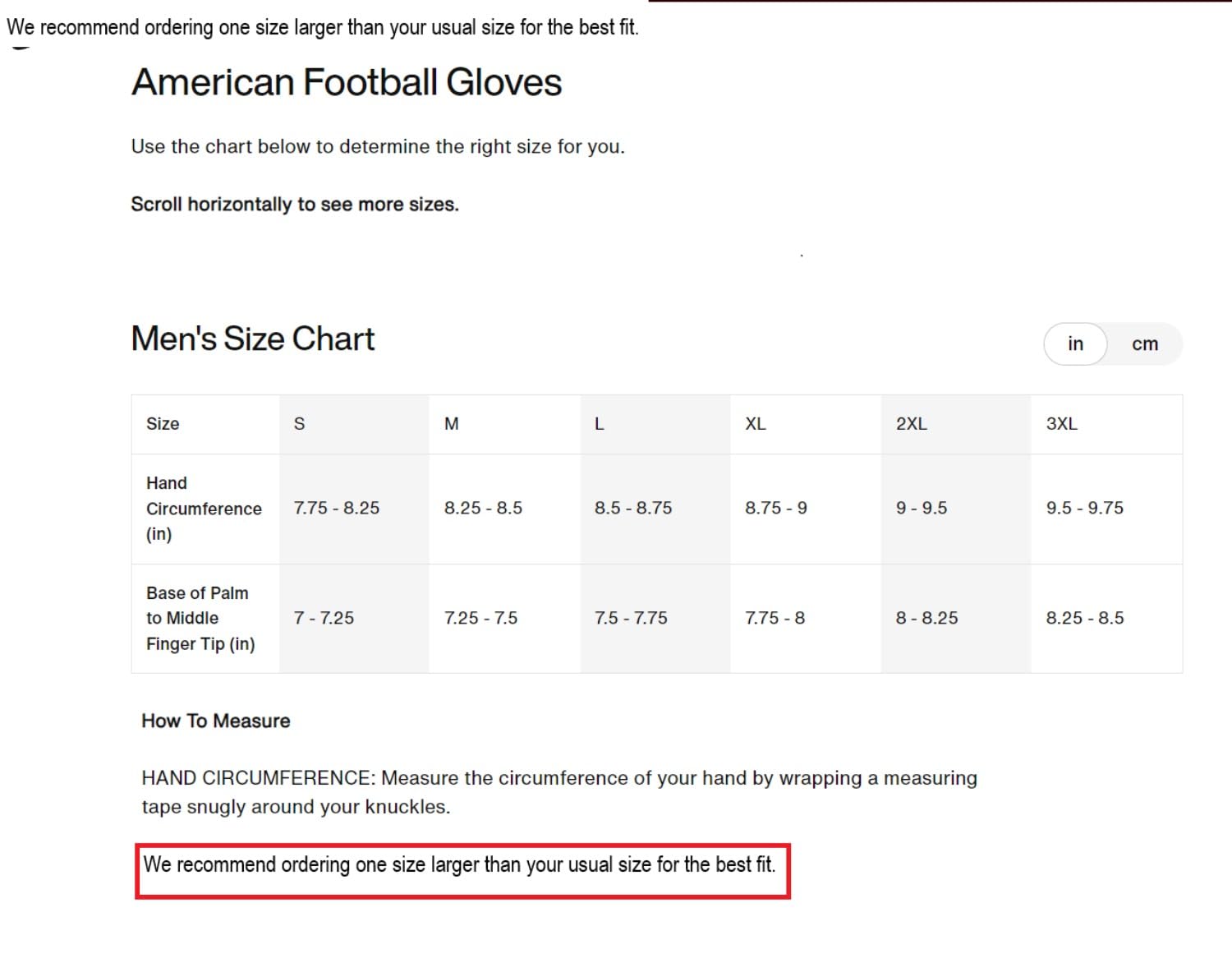
Task: Click the American Football Gloves heading
Action: [347, 83]
